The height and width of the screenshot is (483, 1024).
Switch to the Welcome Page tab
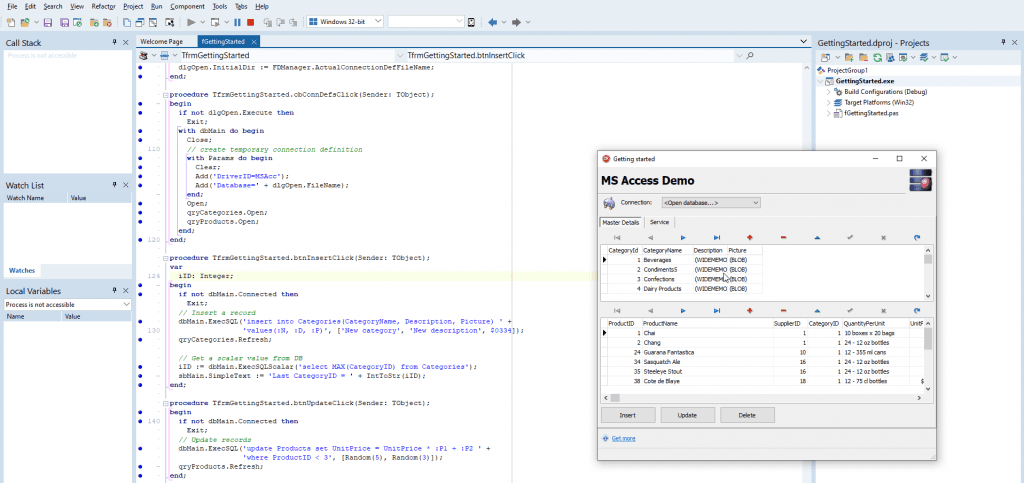click(161, 41)
